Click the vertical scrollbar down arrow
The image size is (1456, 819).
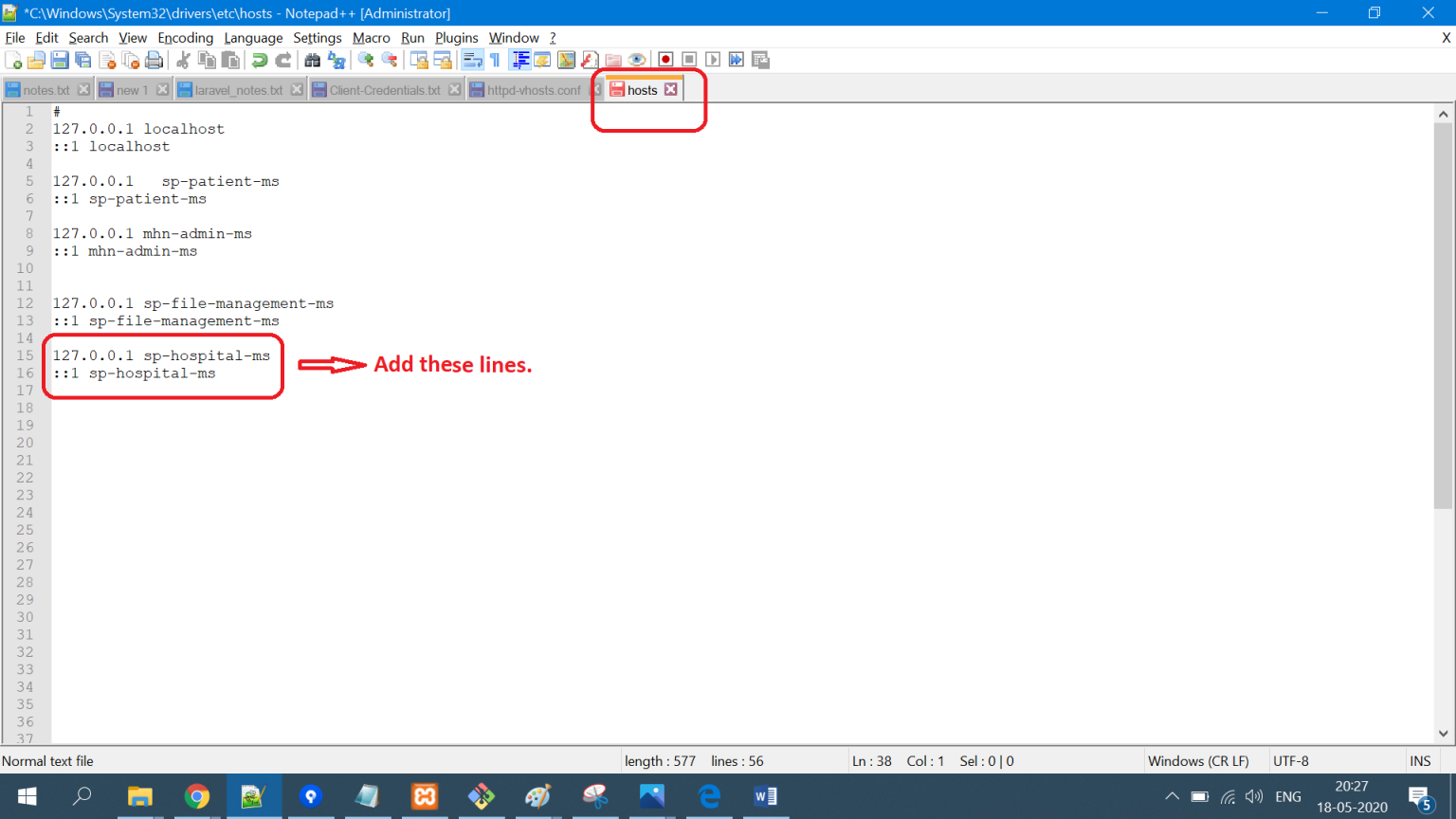coord(1443,733)
